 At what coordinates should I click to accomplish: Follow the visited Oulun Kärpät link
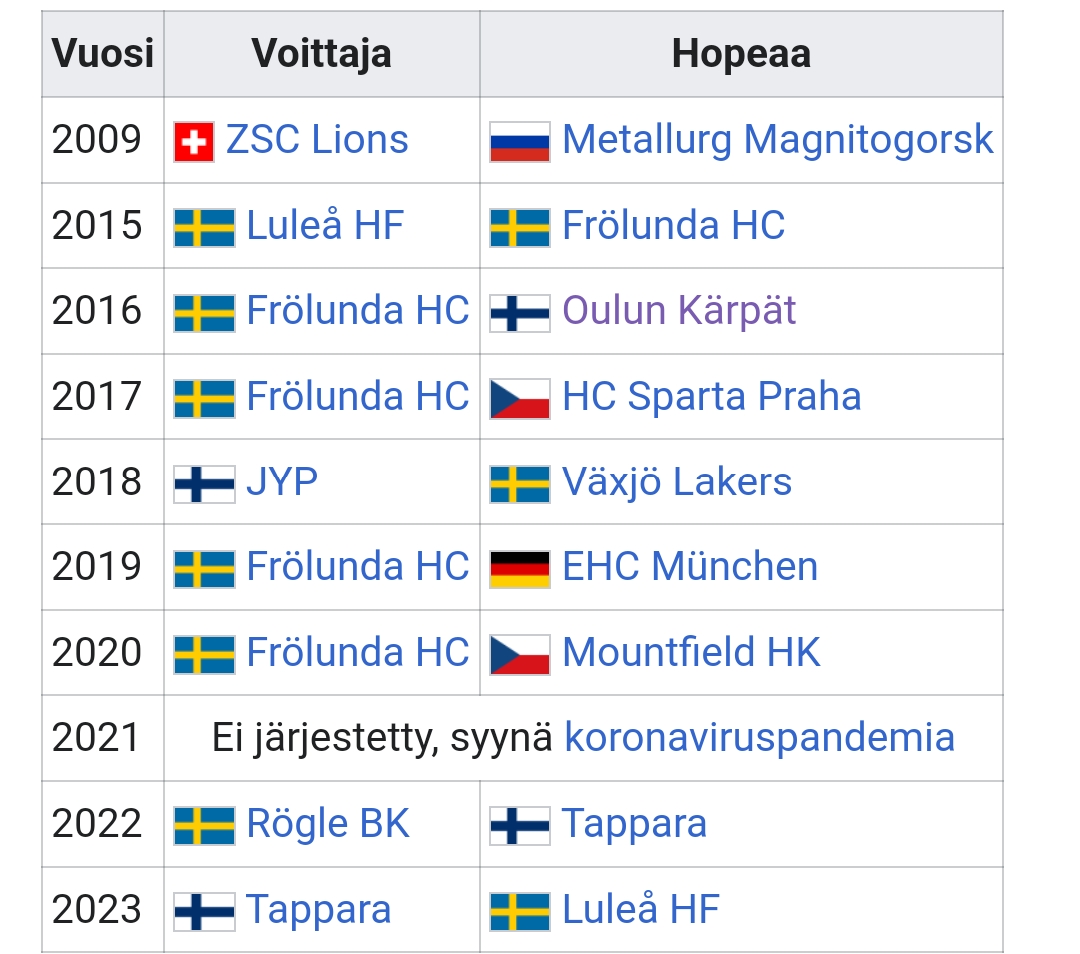(x=679, y=311)
